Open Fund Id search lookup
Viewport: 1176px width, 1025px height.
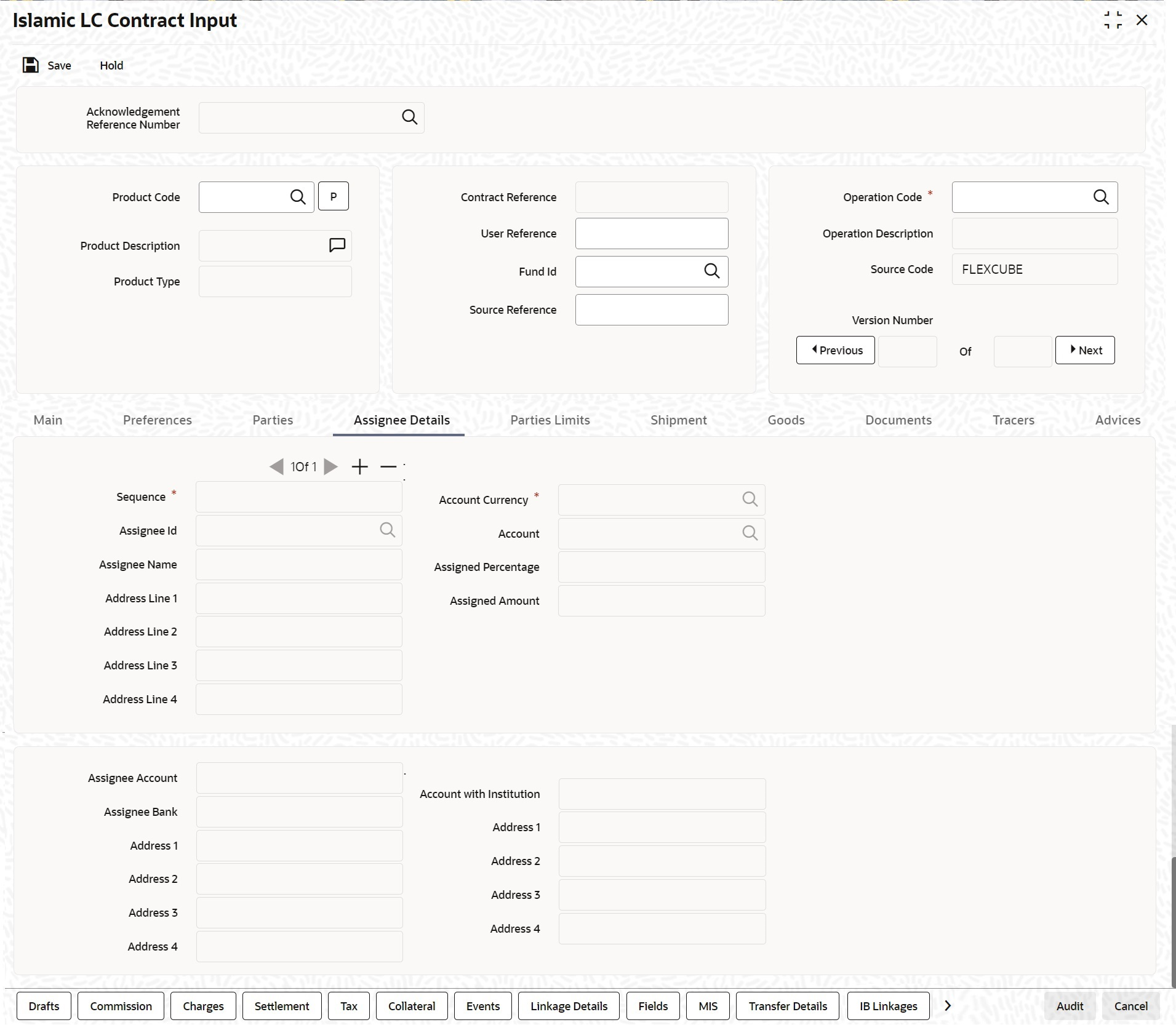pos(711,271)
